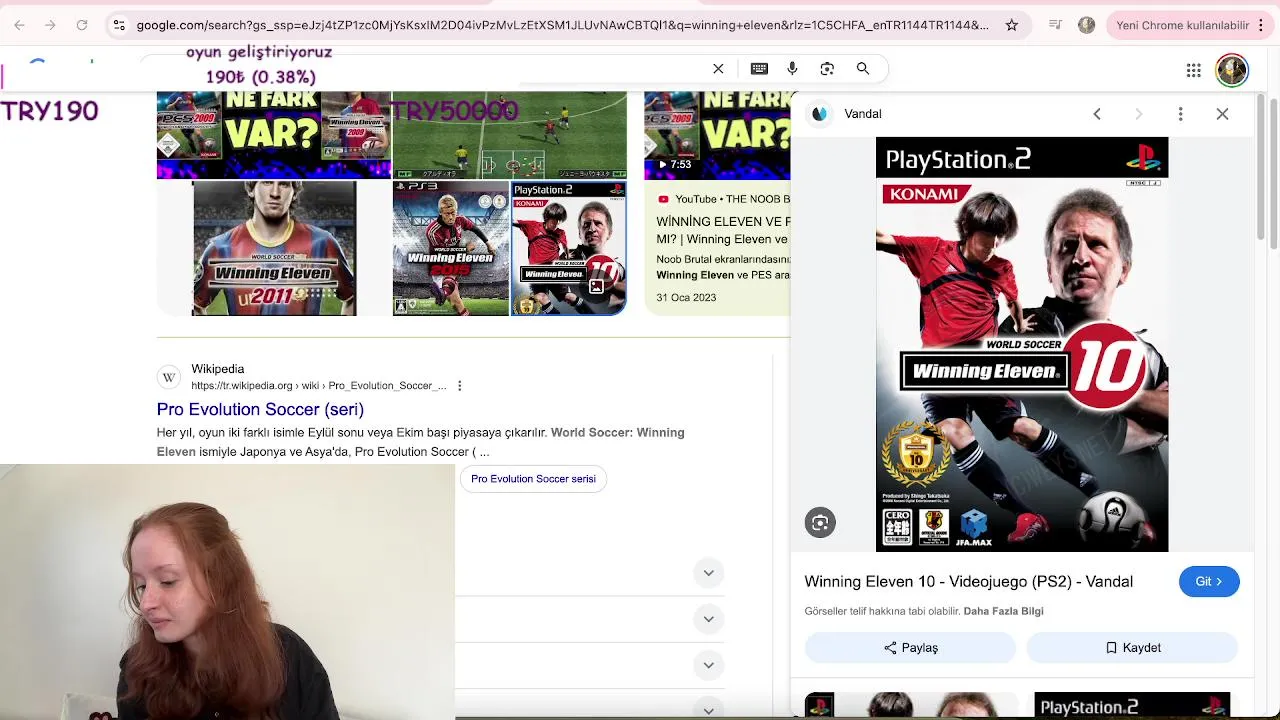Click the Wikipedia favicon in result
Image resolution: width=1280 pixels, height=720 pixels.
[x=169, y=377]
